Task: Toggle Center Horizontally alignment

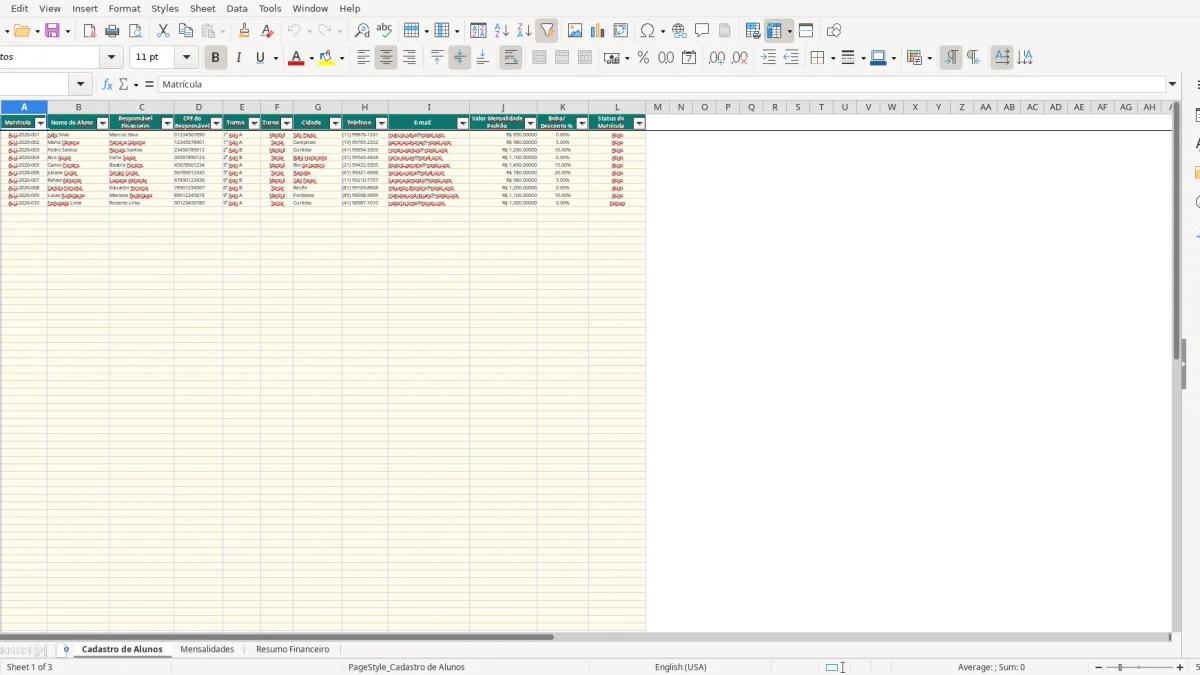Action: point(386,58)
